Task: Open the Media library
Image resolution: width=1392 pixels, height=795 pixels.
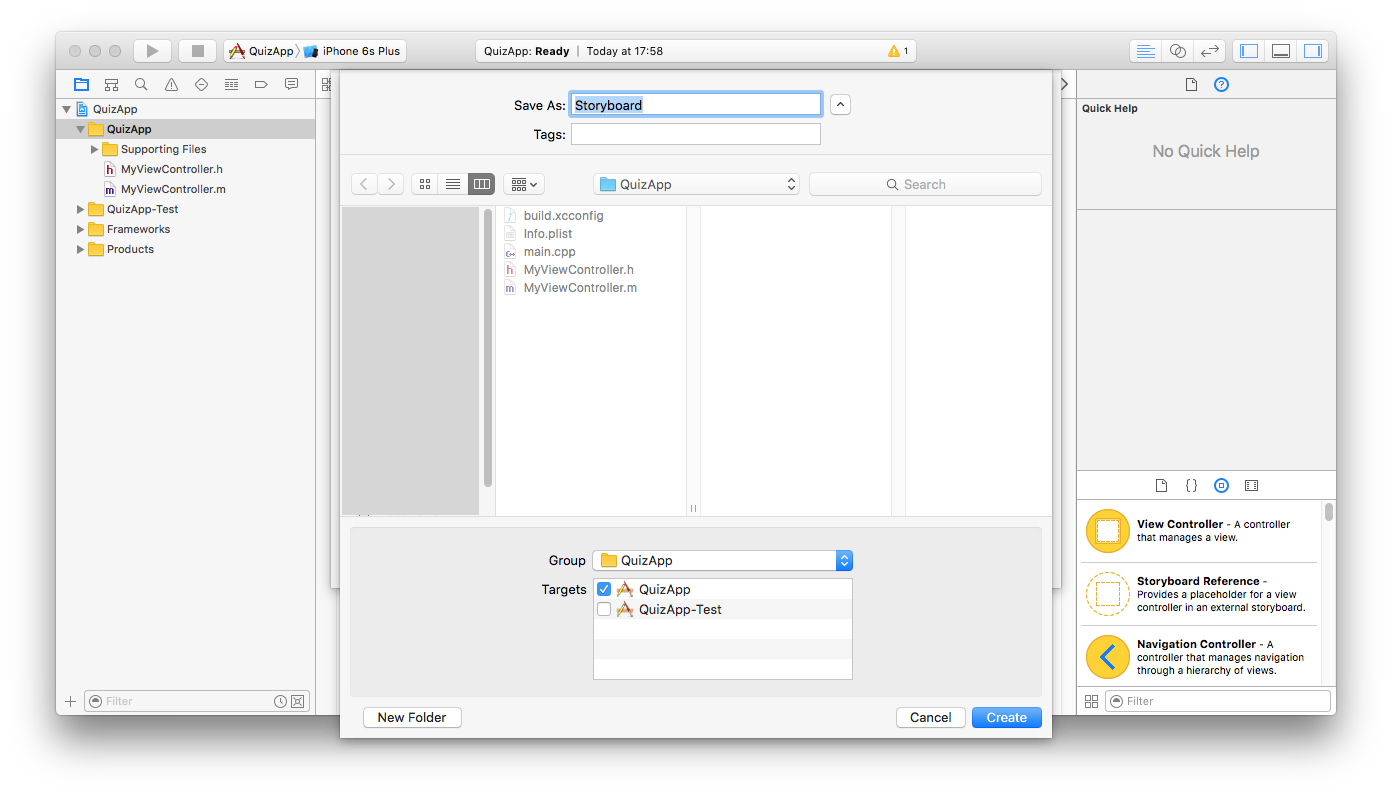Action: click(x=1251, y=486)
